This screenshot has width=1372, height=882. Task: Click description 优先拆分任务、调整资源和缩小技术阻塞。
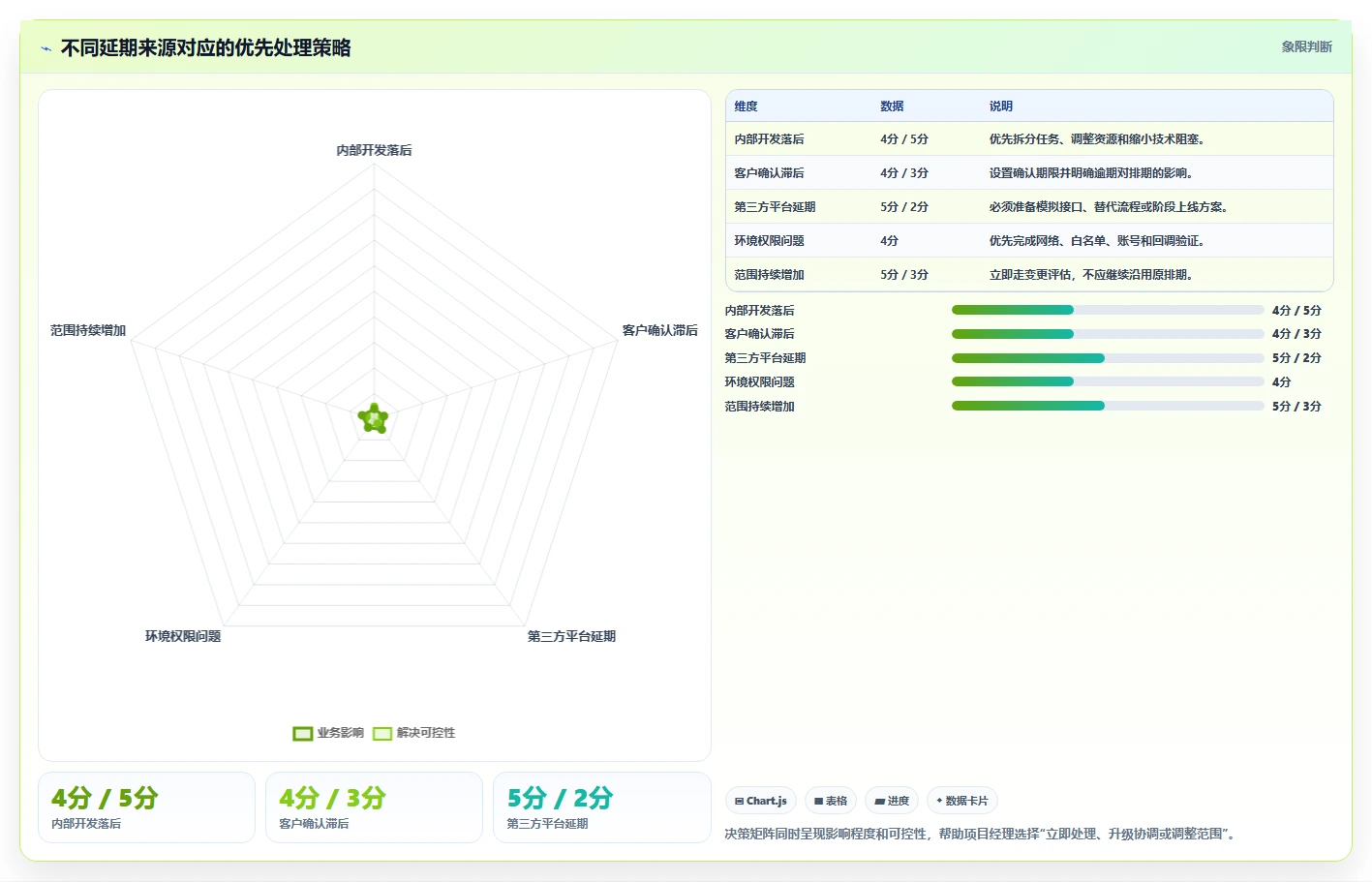pyautogui.click(x=1097, y=139)
